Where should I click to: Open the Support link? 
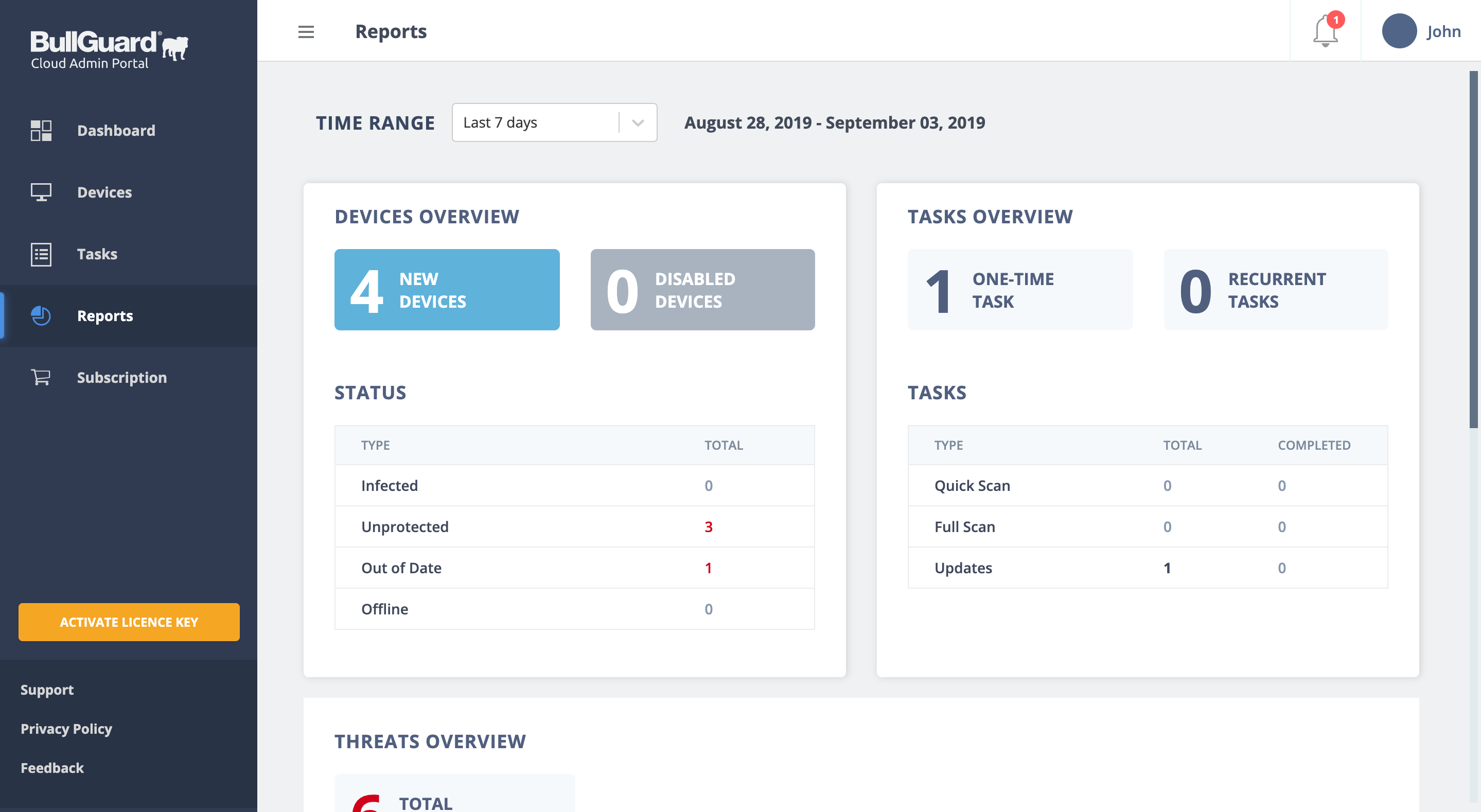(47, 690)
